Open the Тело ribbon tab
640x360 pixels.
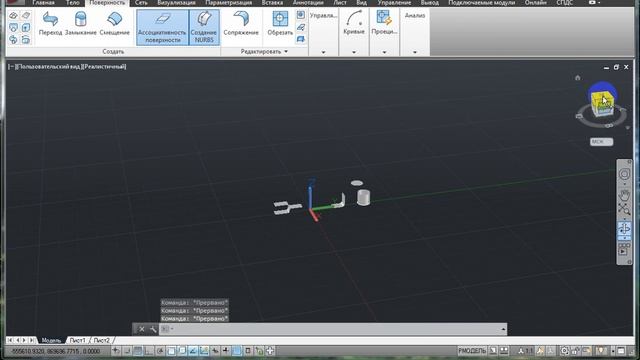[x=73, y=2]
